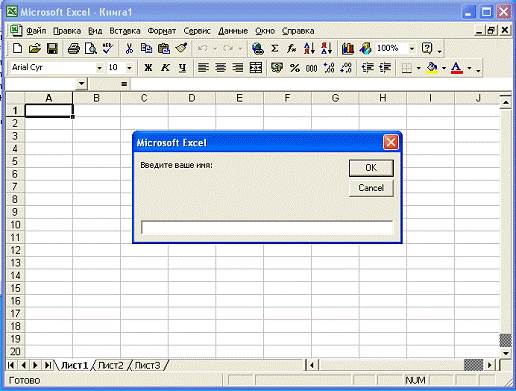Image resolution: width=516 pixels, height=391 pixels.
Task: Align text right in the cell
Action: [238, 68]
